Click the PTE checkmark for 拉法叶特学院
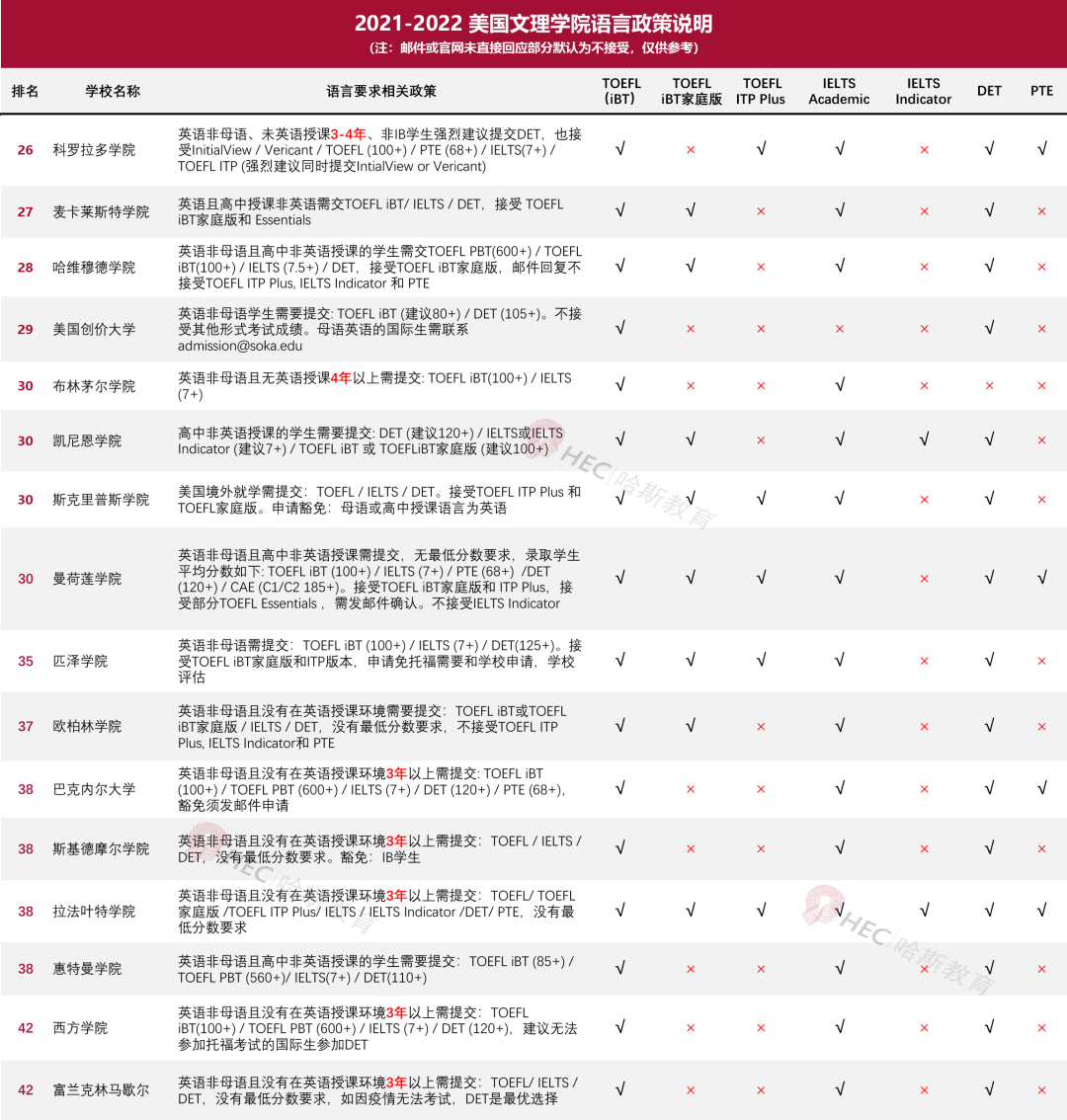The width and height of the screenshot is (1067, 1120). point(1042,910)
